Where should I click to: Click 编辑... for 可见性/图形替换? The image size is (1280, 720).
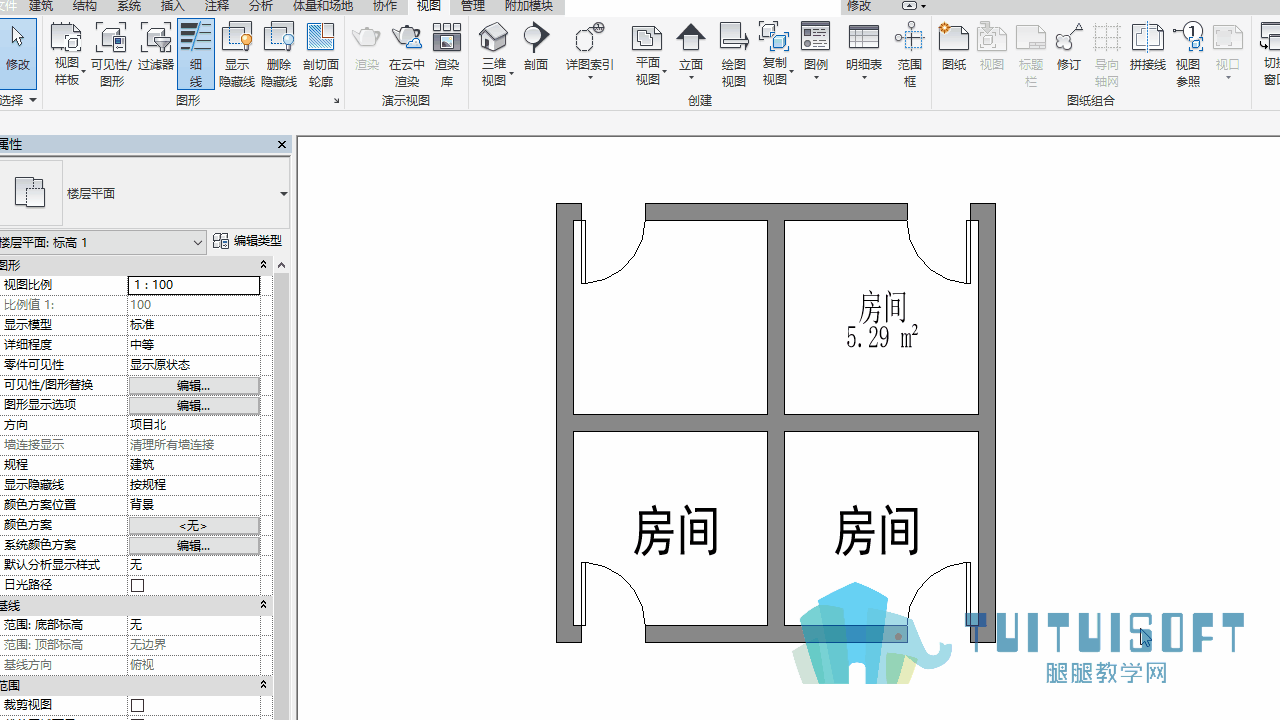[194, 385]
